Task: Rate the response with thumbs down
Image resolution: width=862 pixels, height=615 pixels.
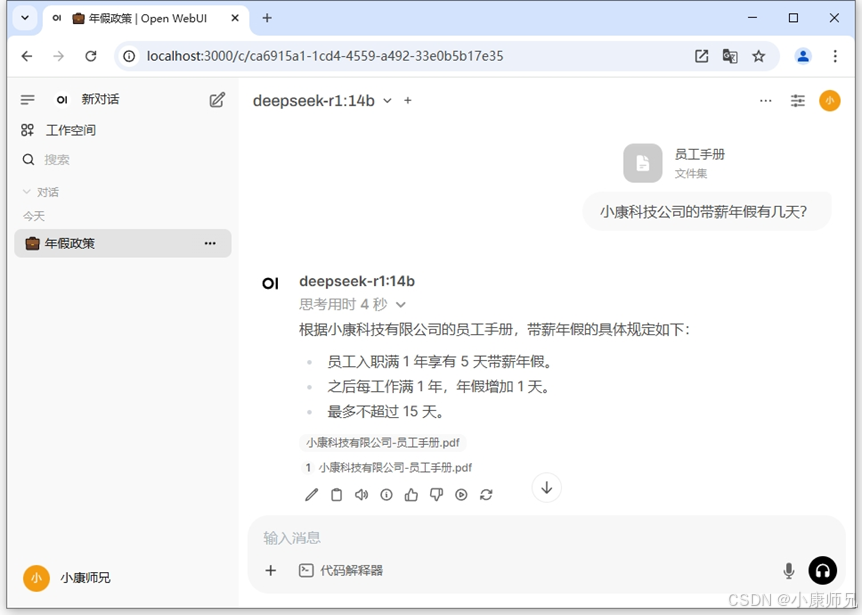Action: coord(436,494)
